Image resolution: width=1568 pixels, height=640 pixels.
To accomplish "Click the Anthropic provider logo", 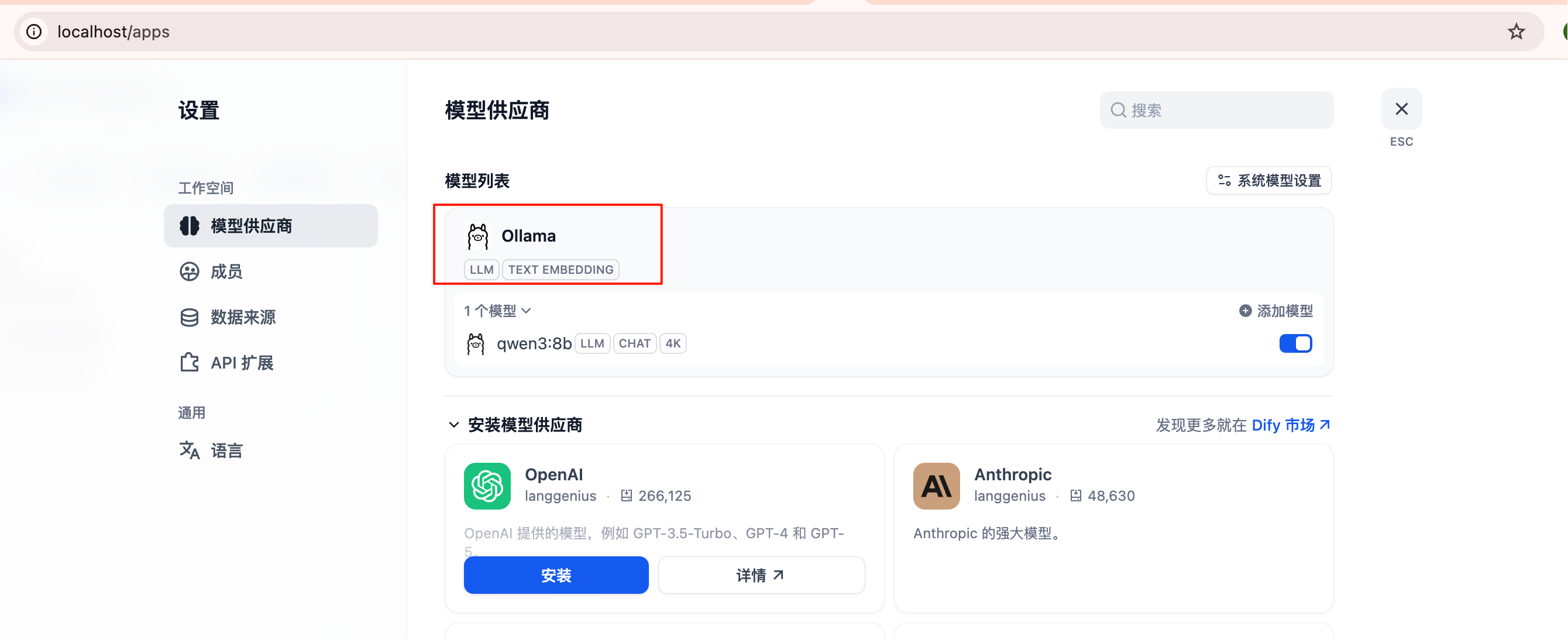I will (936, 486).
